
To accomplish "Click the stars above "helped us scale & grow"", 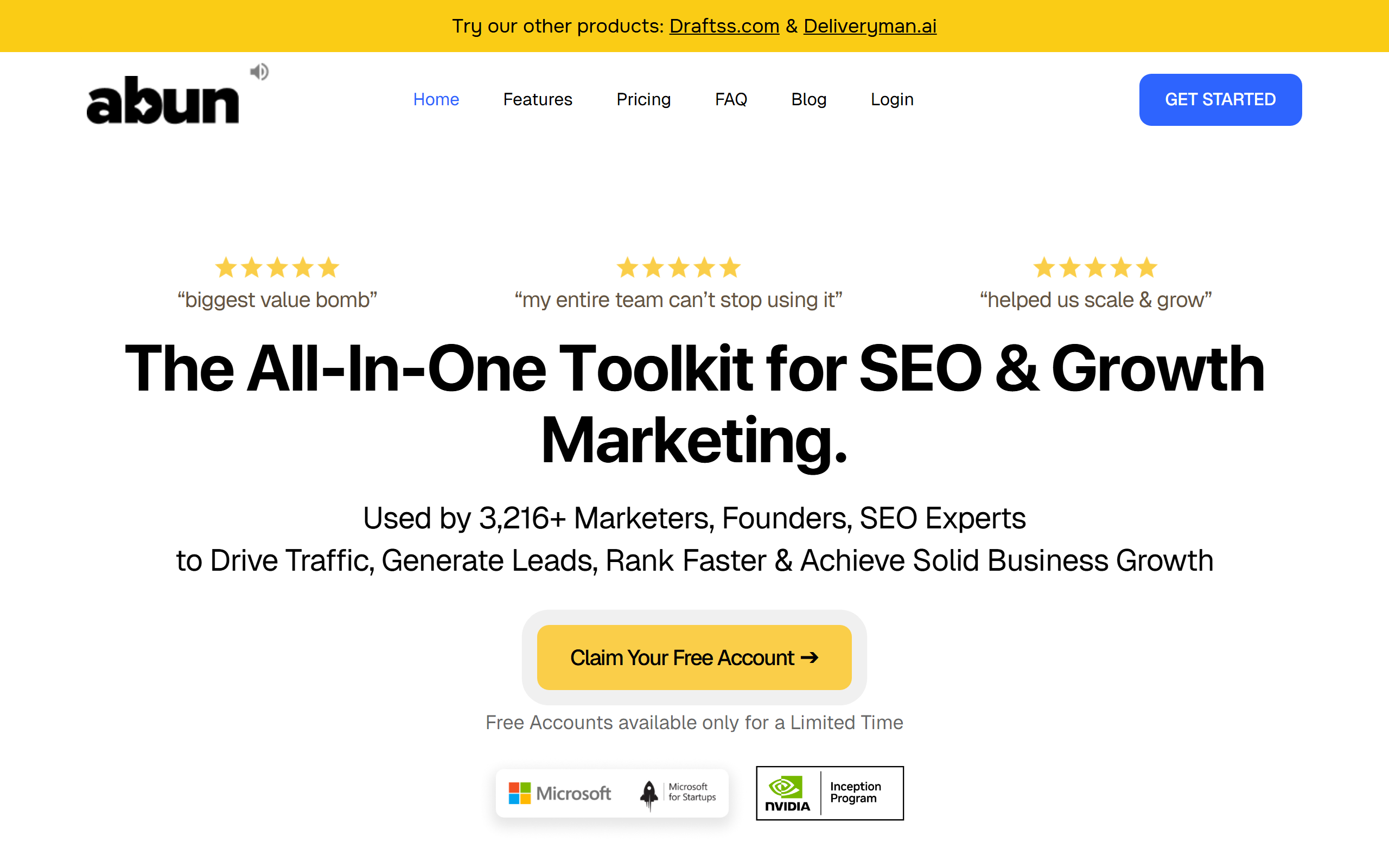I will (x=1095, y=267).
